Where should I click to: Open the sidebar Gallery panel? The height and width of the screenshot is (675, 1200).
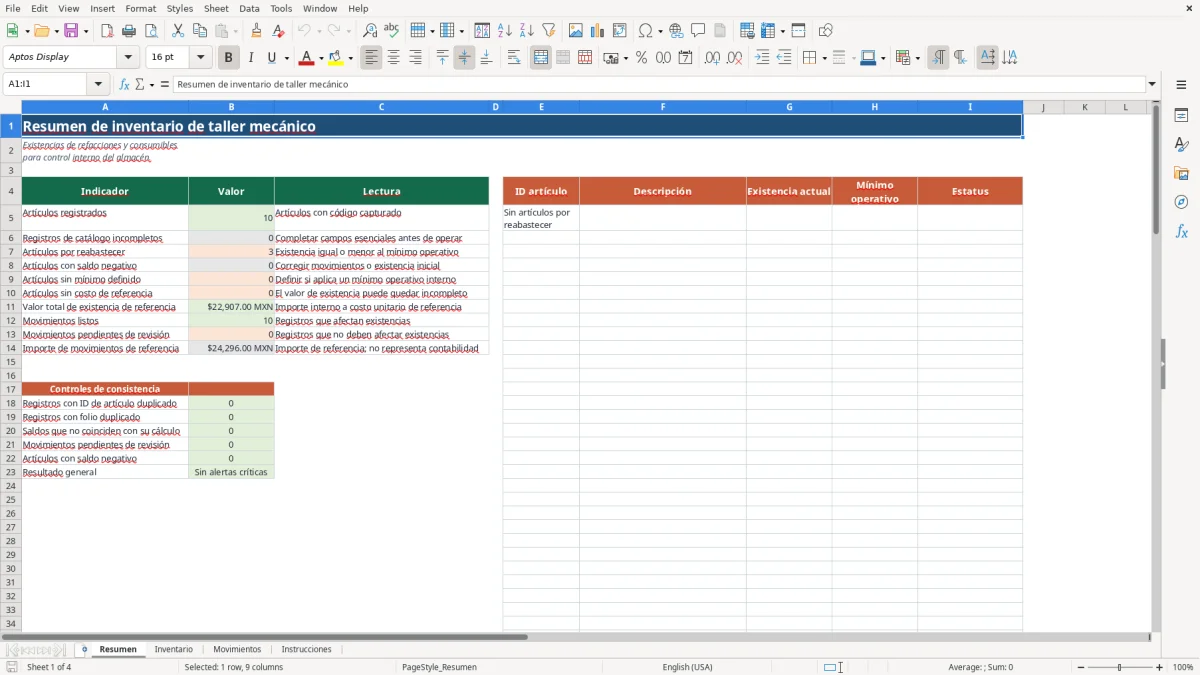[x=1181, y=173]
